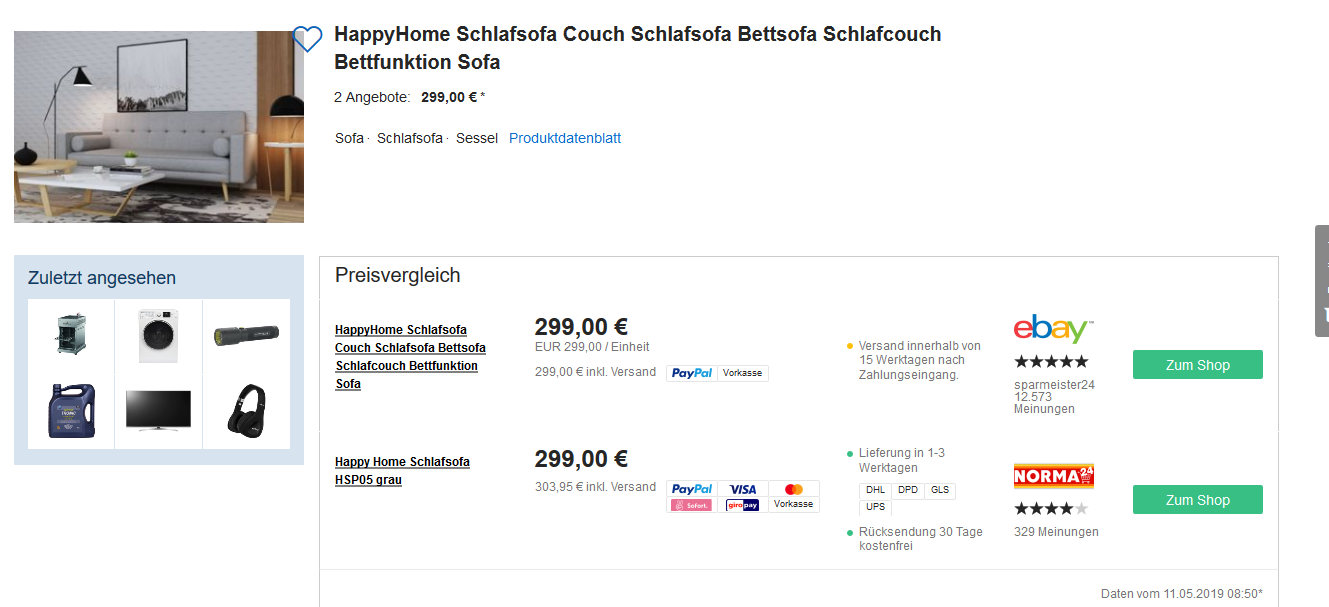Open the Produktdatenblatt link
This screenshot has height=607, width=1329.
pos(565,138)
